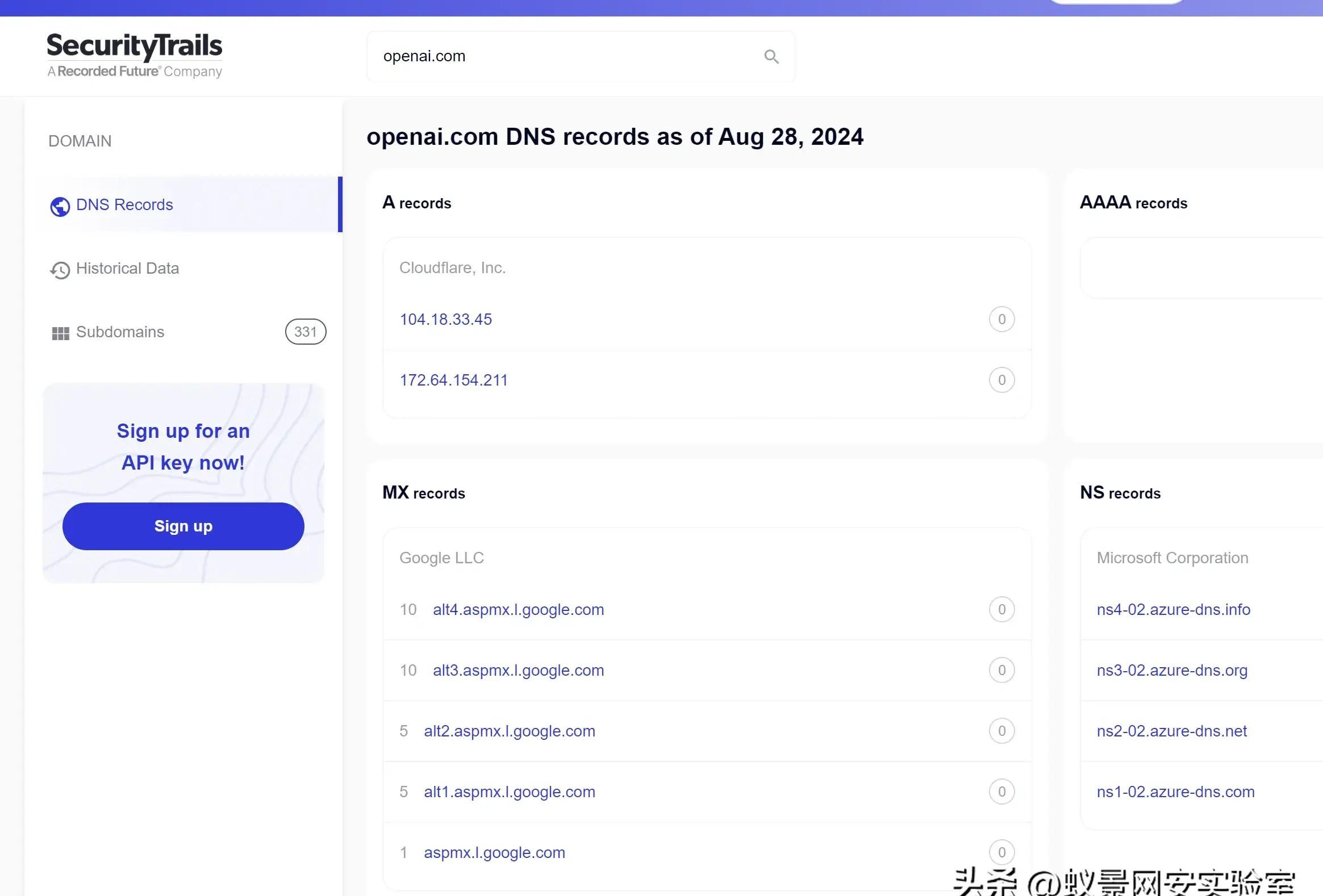Click count badge beside alt1.aspmx.l.google.com
1323x896 pixels.
1001,792
